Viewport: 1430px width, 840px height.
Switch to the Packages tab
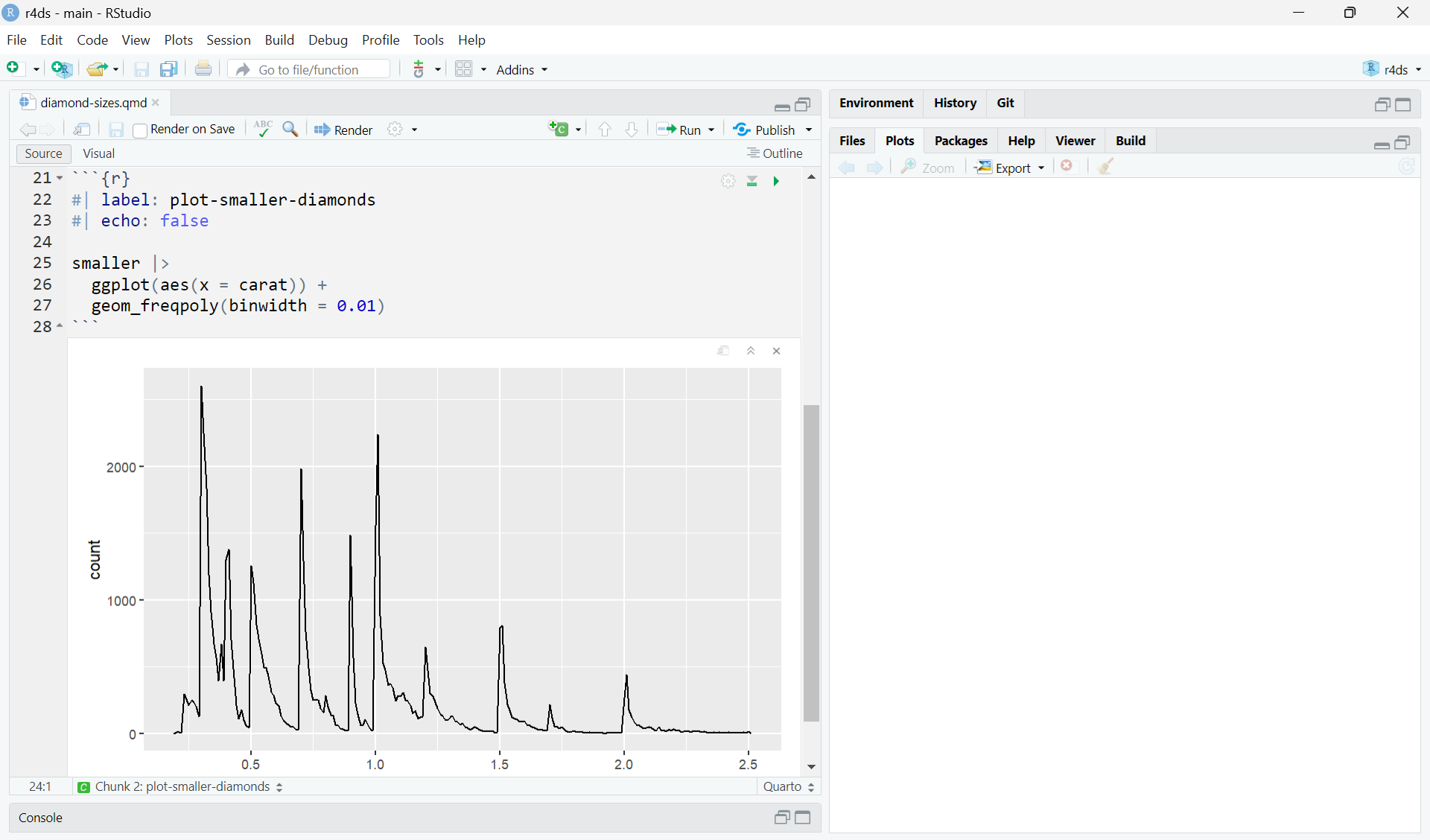961,141
